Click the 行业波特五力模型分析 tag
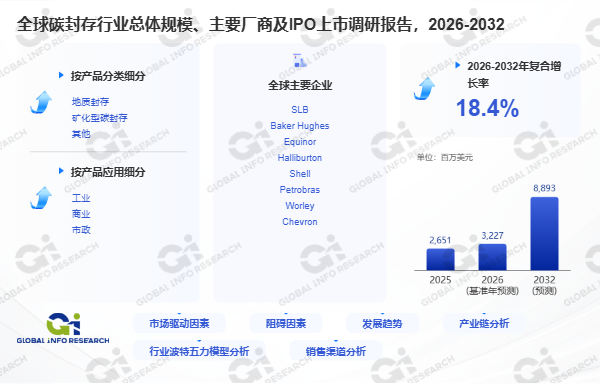 coord(199,351)
